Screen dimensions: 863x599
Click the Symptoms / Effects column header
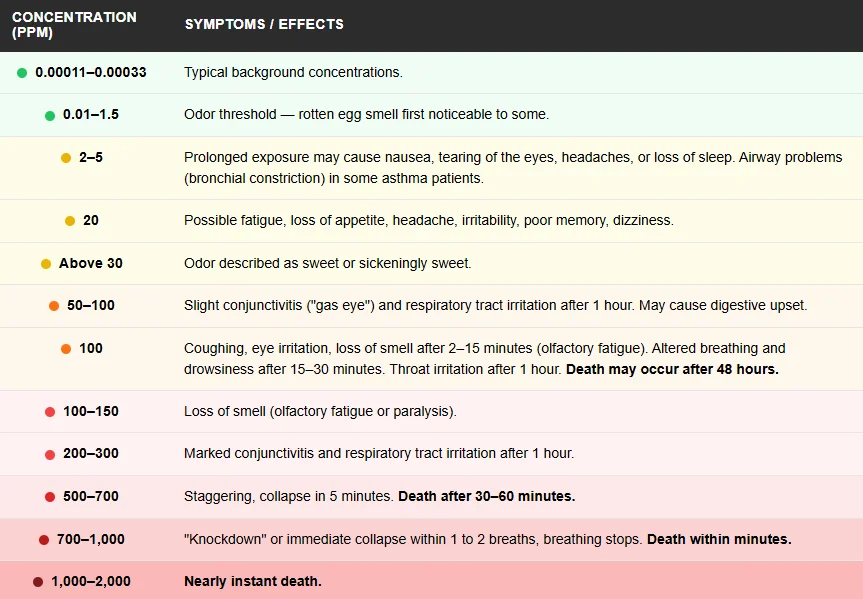pos(264,25)
